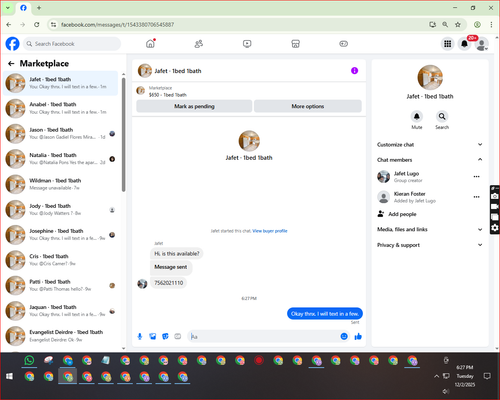
Task: Bookmark this page with star icon
Action: [x=458, y=24]
